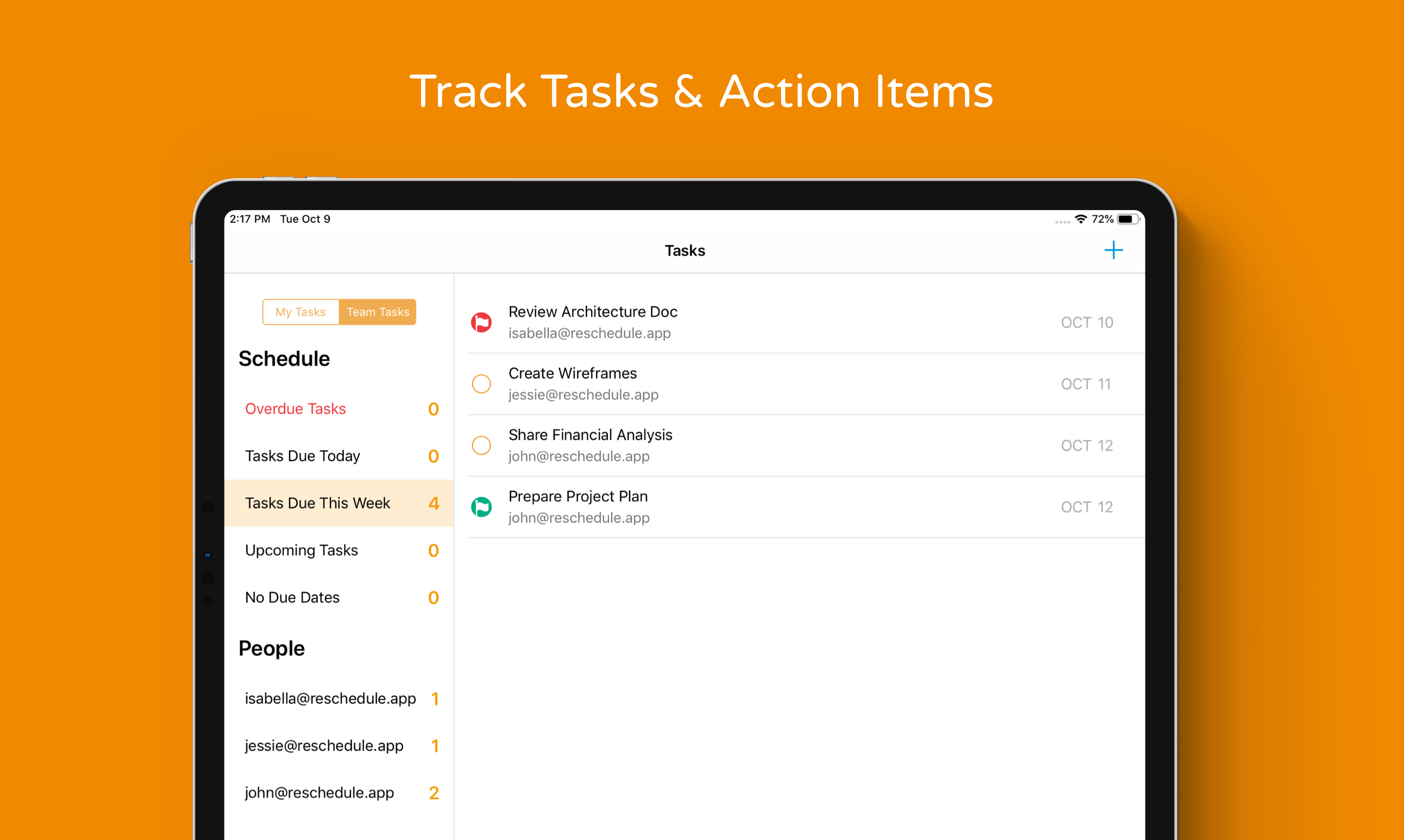1404x840 pixels.
Task: Tap the Wi-Fi status icon
Action: (1080, 219)
